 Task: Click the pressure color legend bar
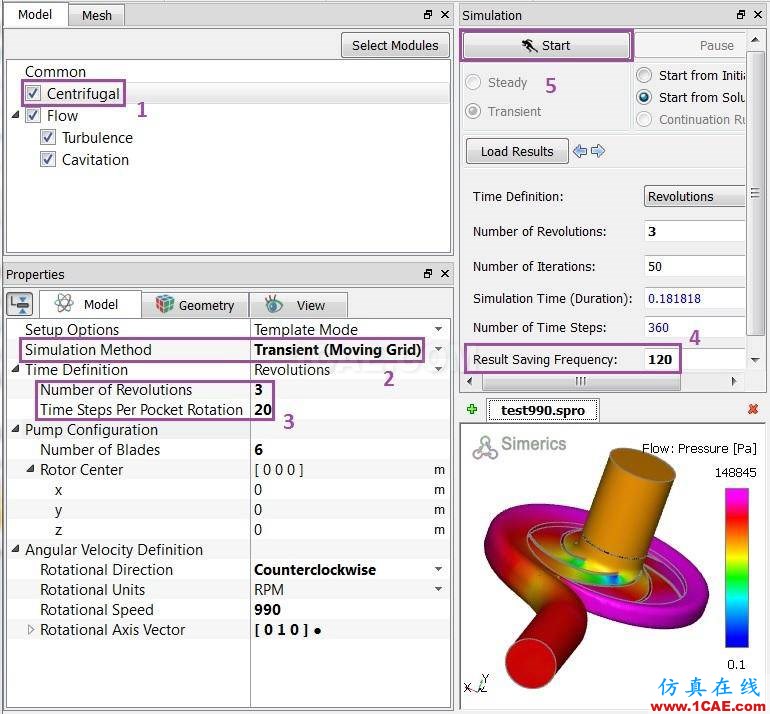[x=737, y=568]
